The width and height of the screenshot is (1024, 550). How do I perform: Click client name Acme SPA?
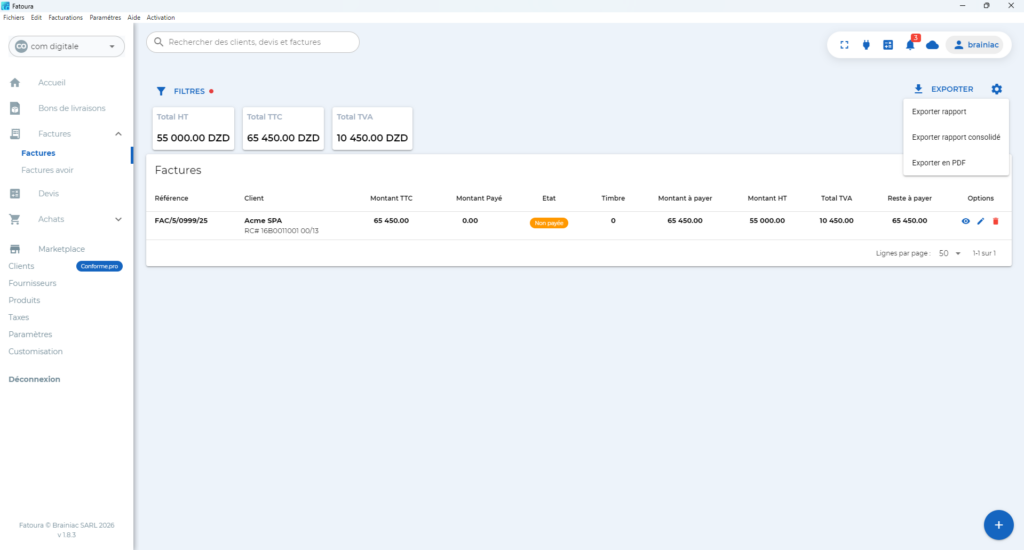click(263, 221)
